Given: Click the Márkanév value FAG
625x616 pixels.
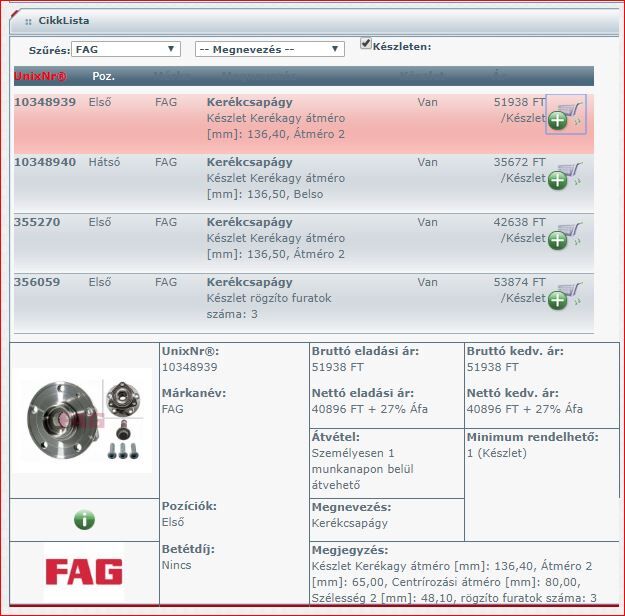Looking at the screenshot, I should coord(173,409).
